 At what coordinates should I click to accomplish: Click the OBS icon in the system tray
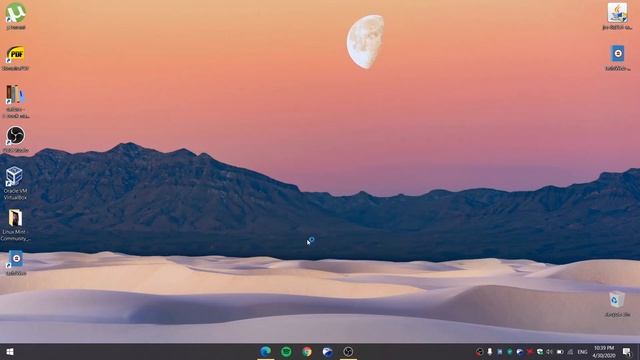point(480,352)
